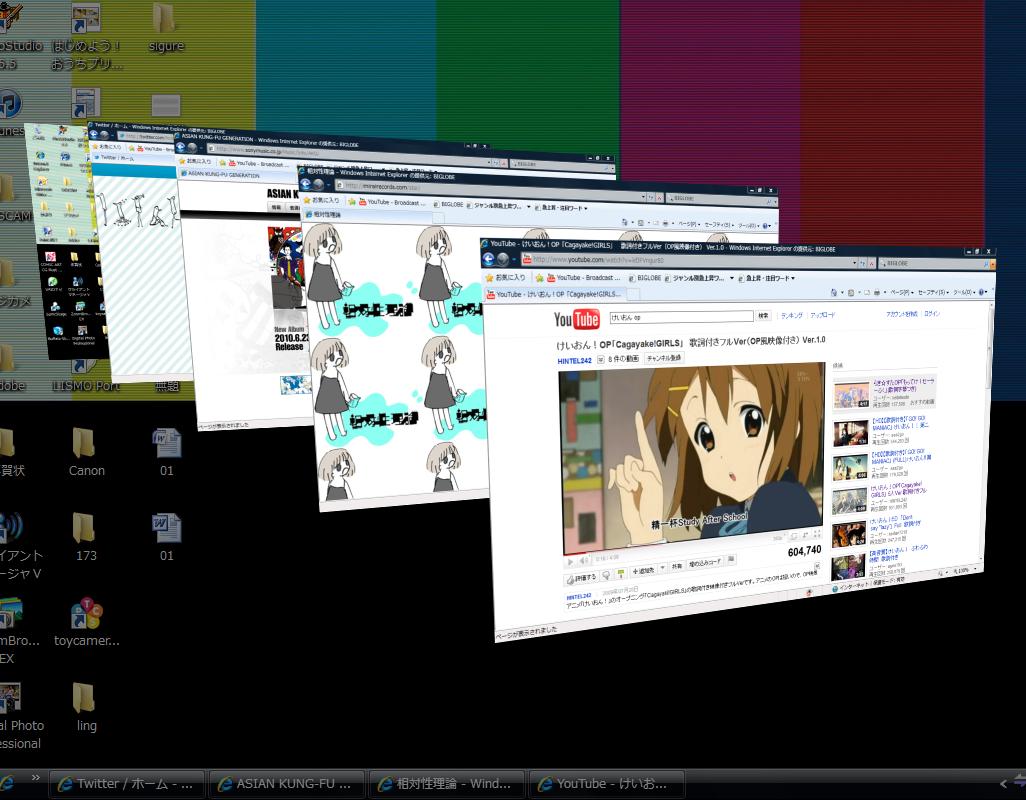Open dropdown next to HINTEL242 channel name
The image size is (1026, 800).
[x=600, y=360]
